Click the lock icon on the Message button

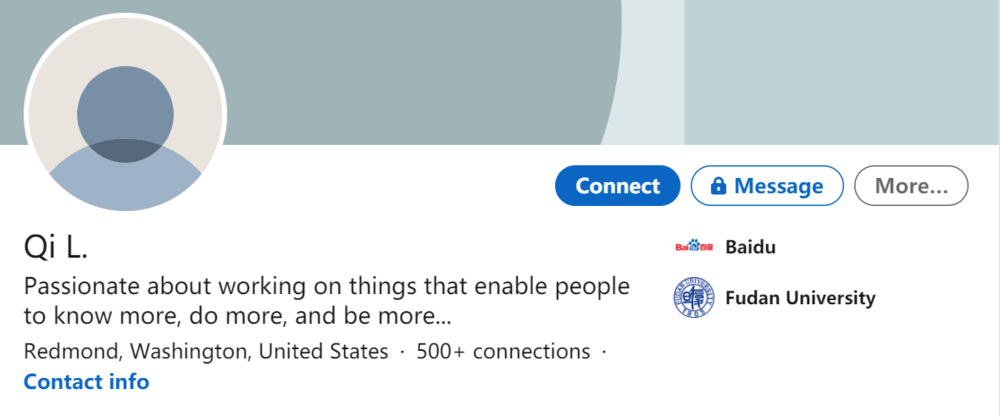(718, 186)
